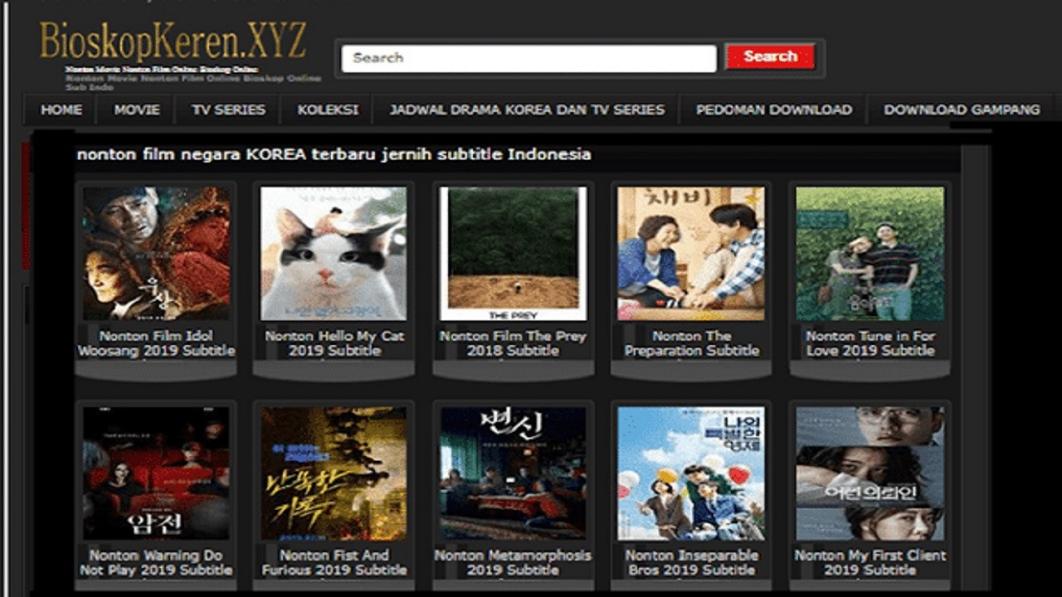Open JADWAL DRAMA KOREA DAN TV SERIES
The width and height of the screenshot is (1062, 597).
pyautogui.click(x=525, y=111)
